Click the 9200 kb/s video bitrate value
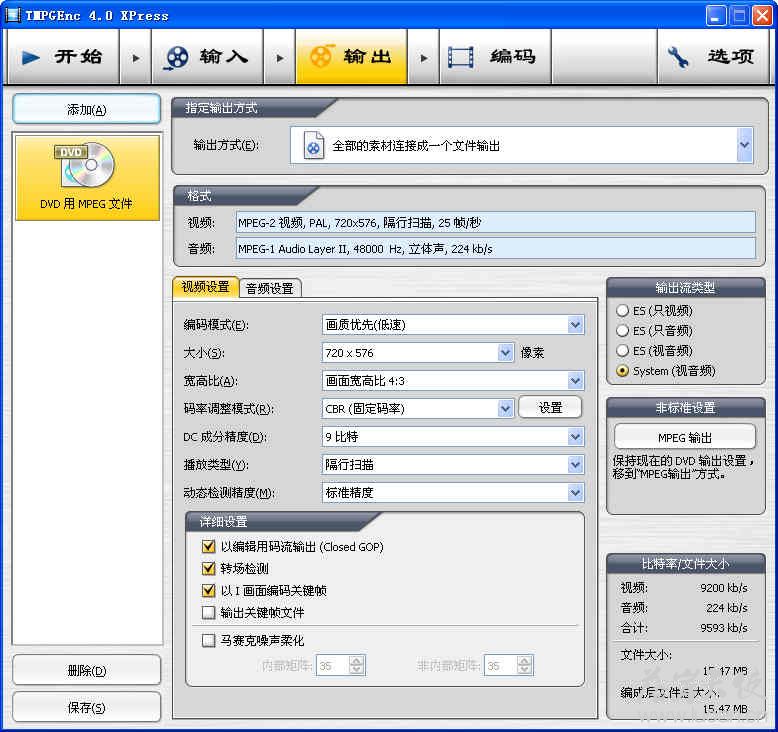778x732 pixels. (x=723, y=588)
